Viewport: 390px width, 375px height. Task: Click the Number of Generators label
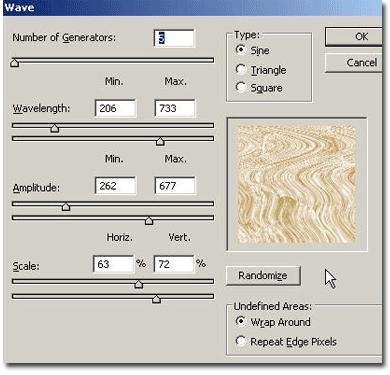[64, 38]
